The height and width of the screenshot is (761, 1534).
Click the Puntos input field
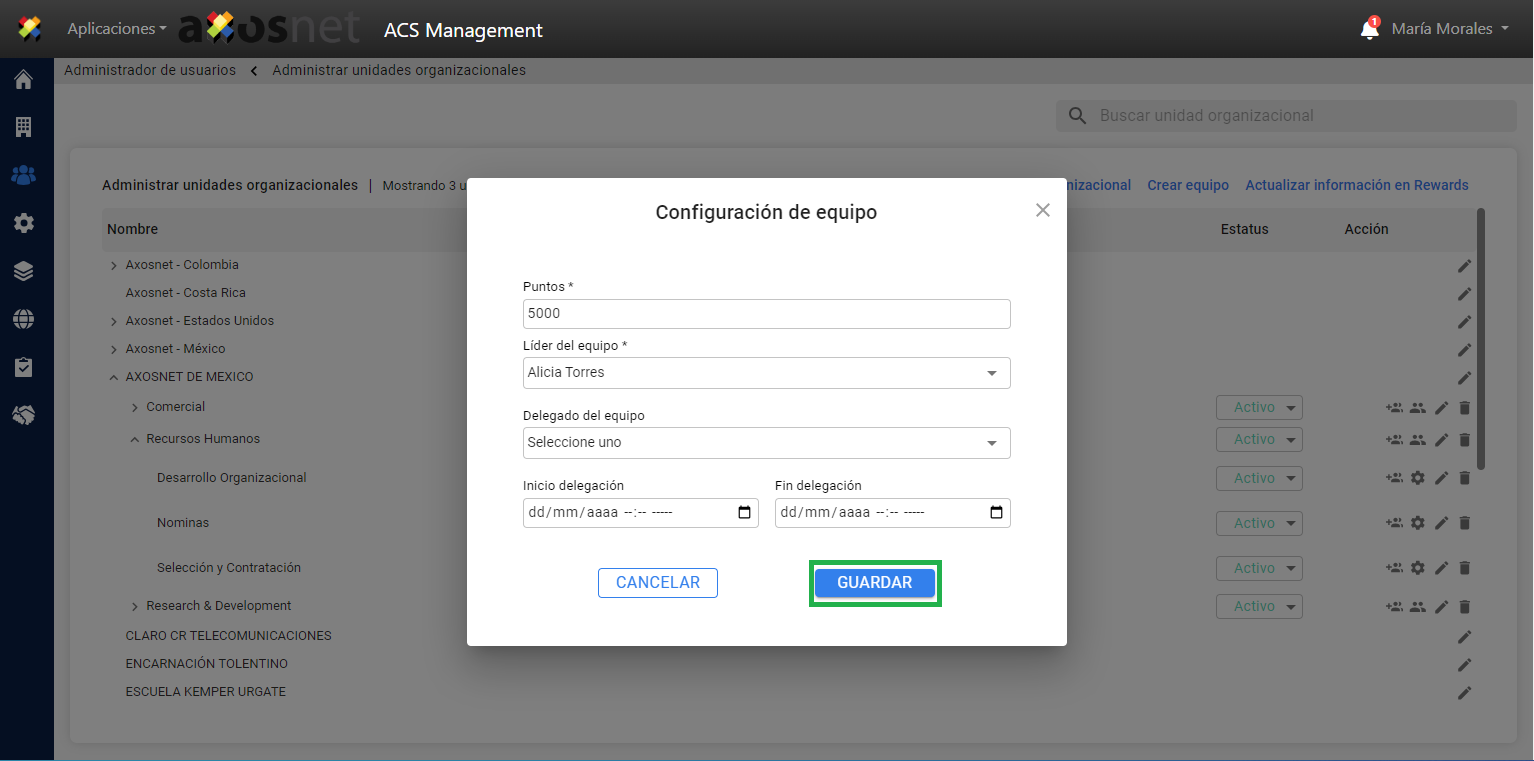(x=766, y=314)
